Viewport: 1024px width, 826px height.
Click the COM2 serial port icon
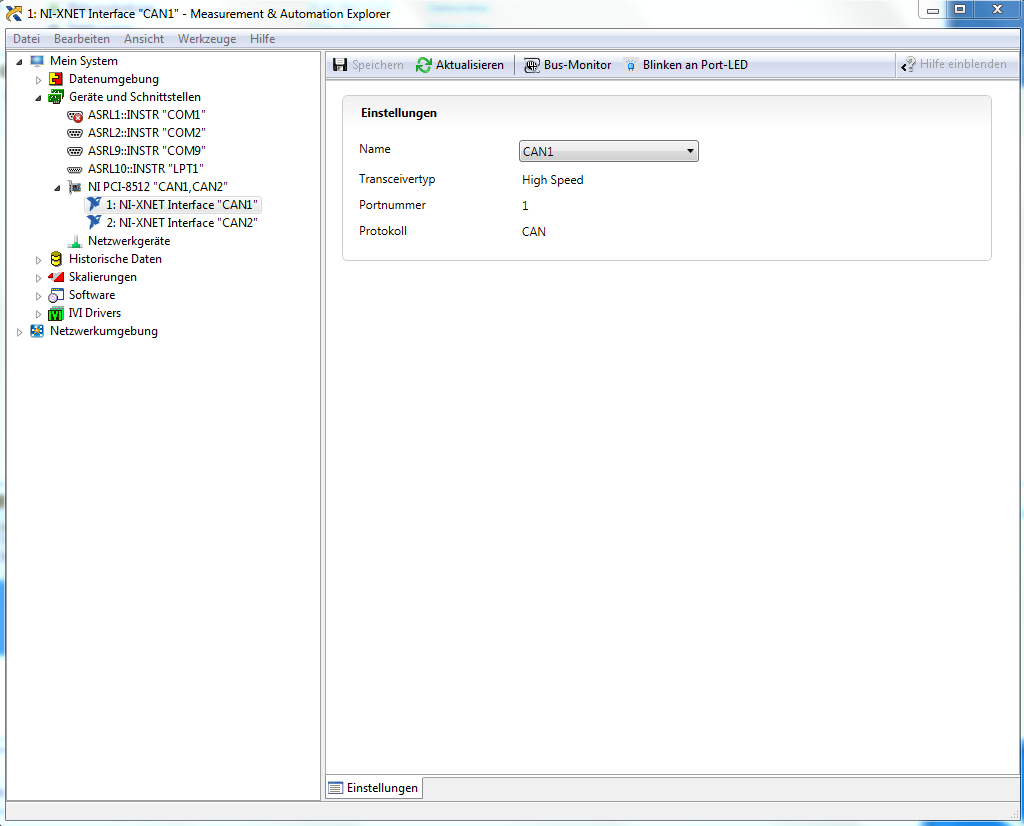[75, 133]
